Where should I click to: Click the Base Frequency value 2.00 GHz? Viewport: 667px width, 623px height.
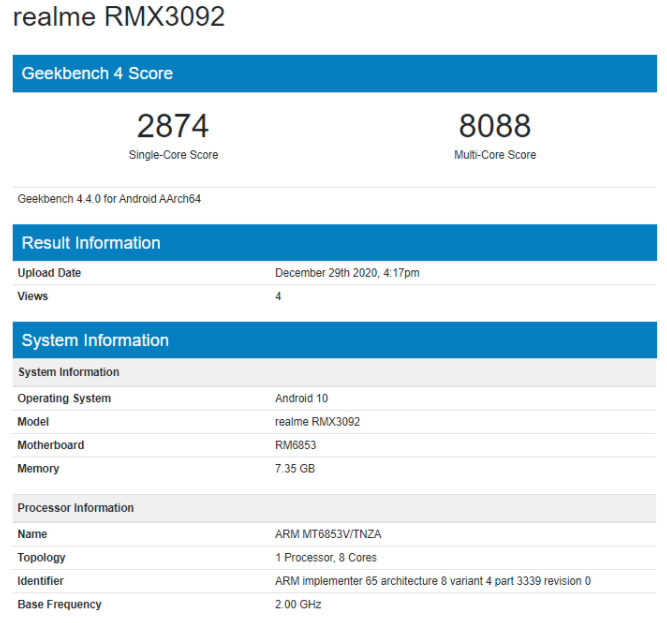298,604
